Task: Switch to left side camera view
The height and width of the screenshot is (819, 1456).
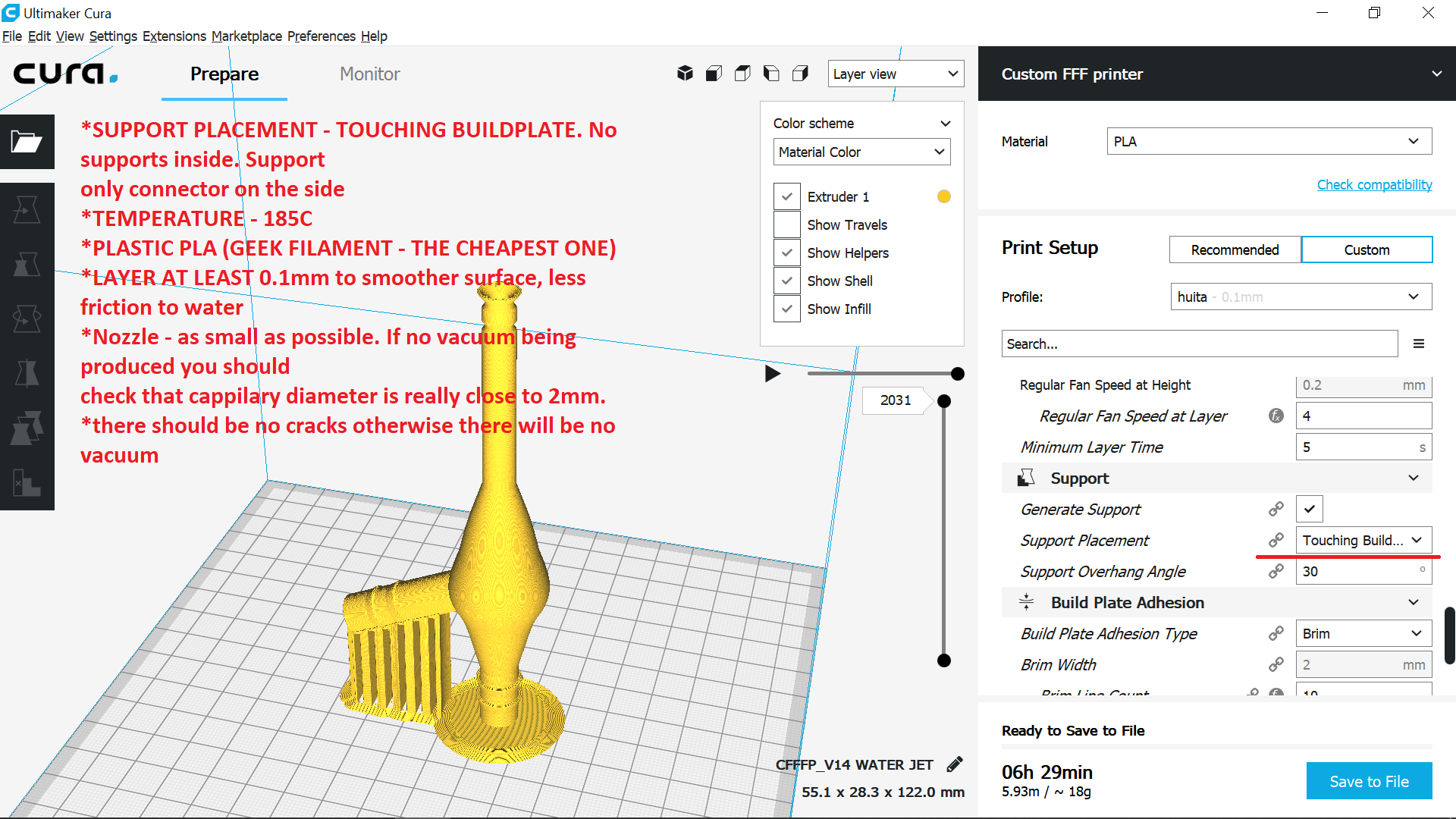Action: coord(771,74)
